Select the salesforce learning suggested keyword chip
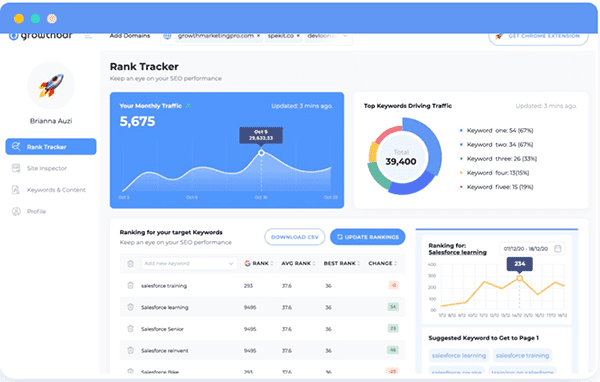 459,356
